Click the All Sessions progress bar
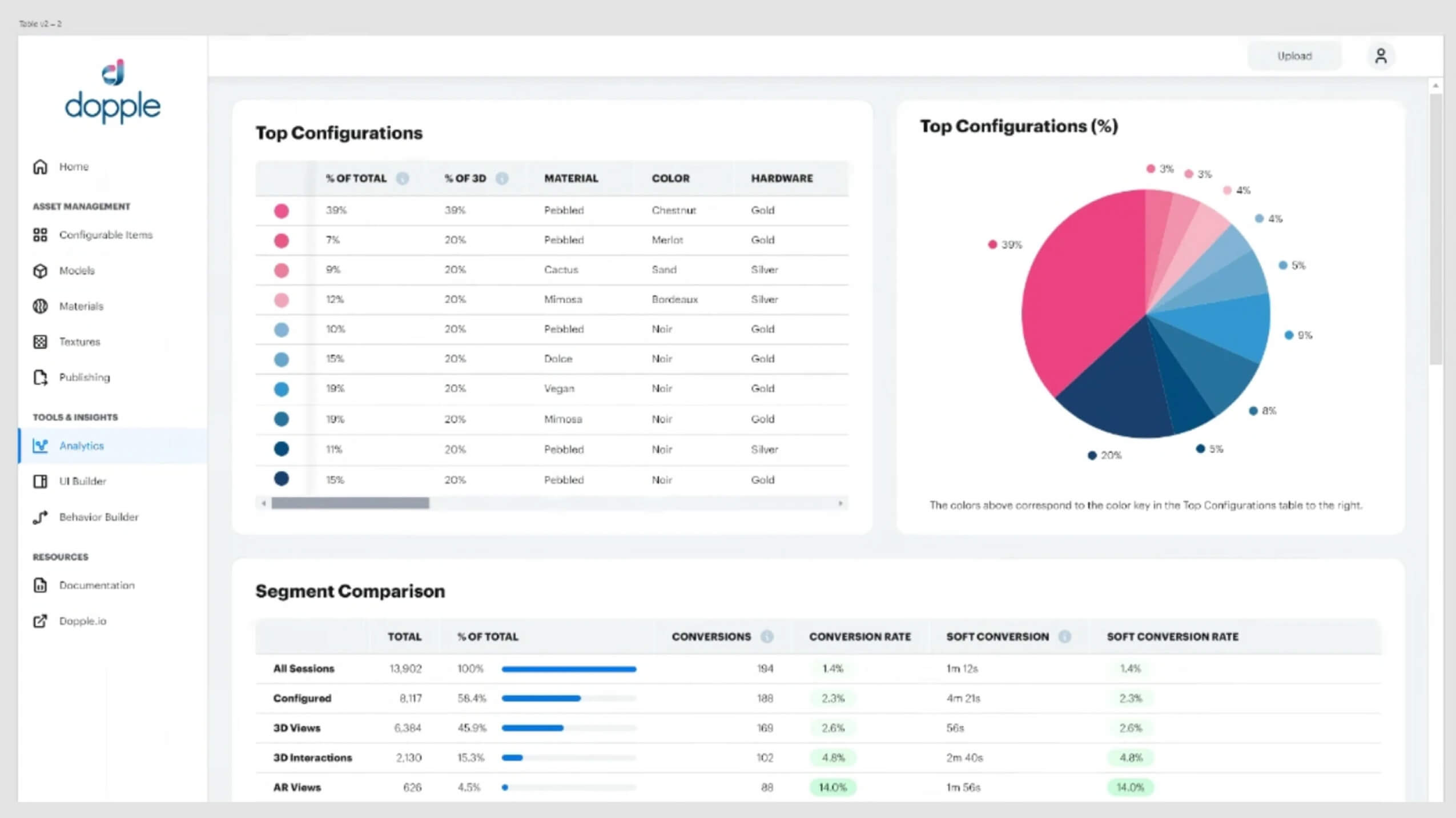Screen dimensions: 1456x818 coord(569,669)
